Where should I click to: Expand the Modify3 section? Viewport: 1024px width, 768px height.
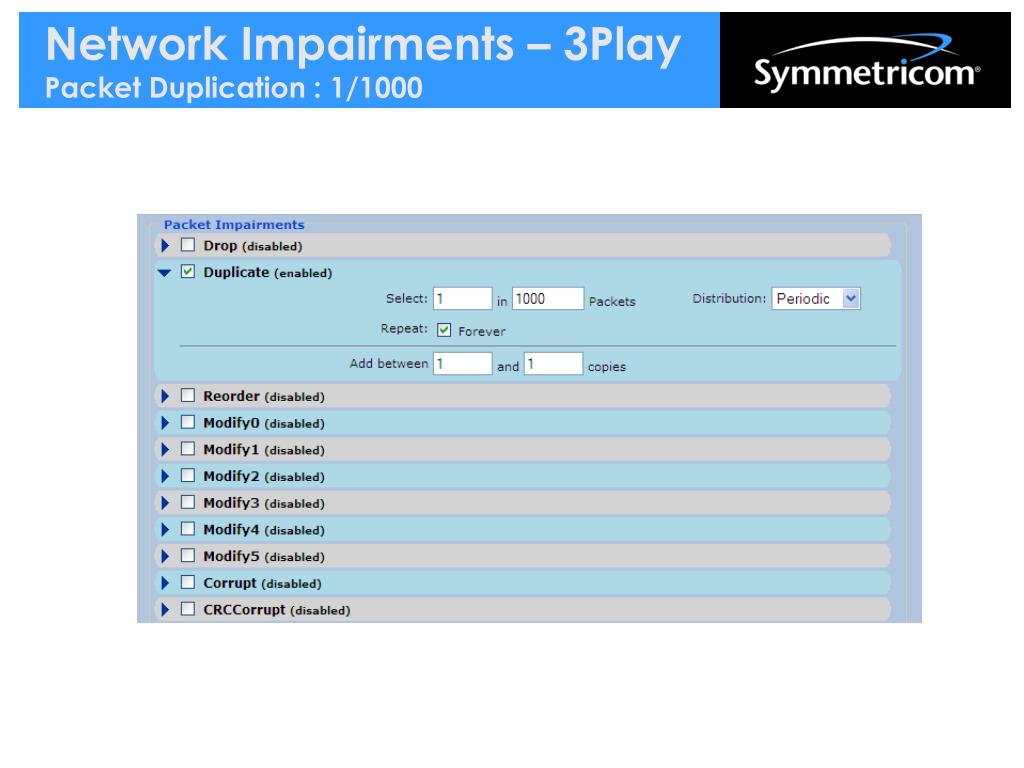point(165,503)
